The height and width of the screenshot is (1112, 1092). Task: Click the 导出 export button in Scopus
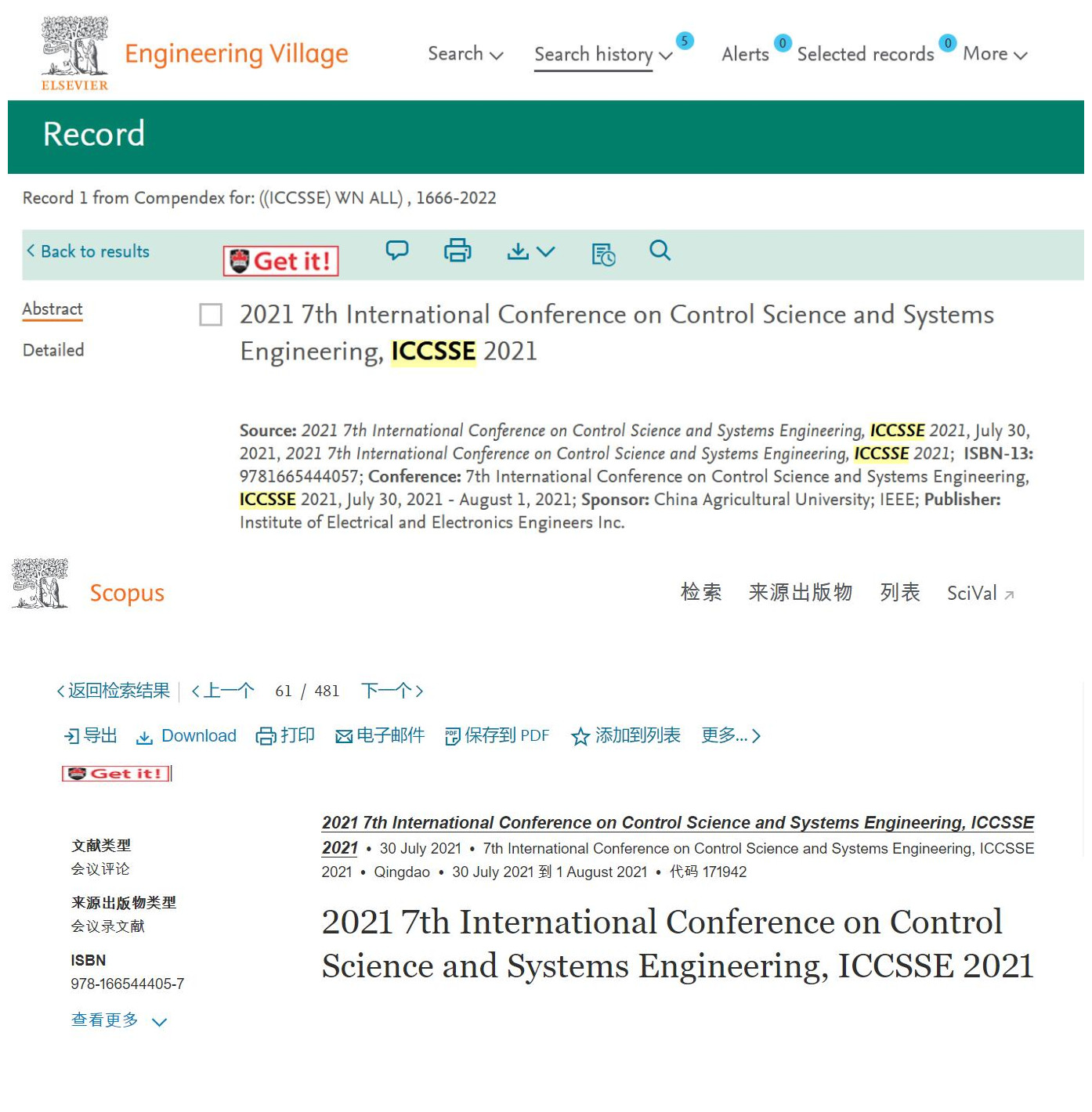pos(91,735)
